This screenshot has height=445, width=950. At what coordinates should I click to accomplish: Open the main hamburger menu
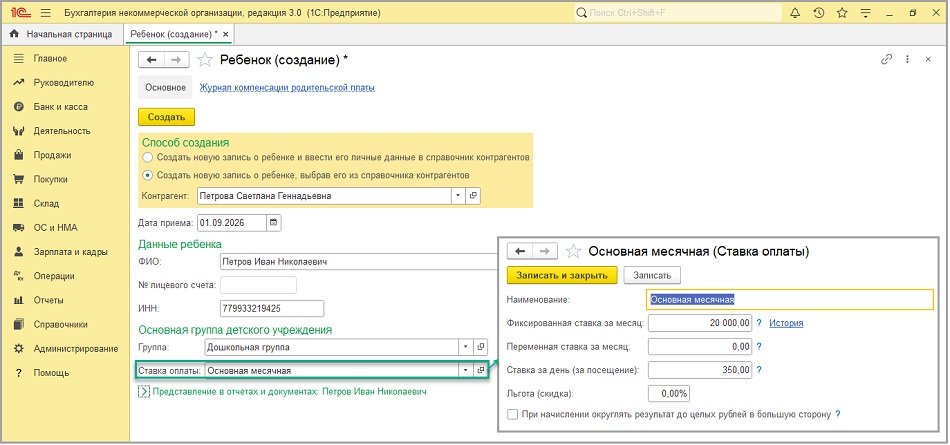pos(47,13)
